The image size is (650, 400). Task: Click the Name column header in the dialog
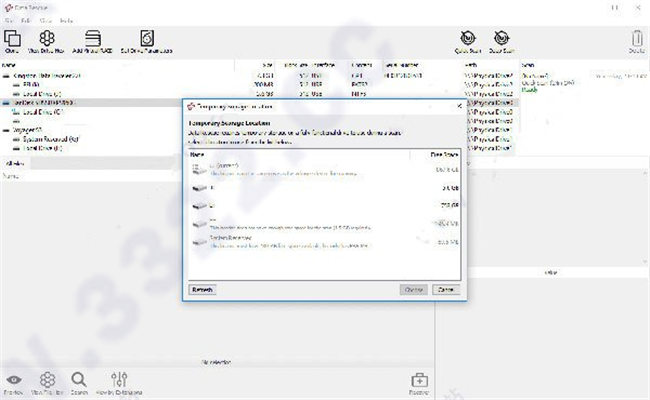[x=197, y=155]
